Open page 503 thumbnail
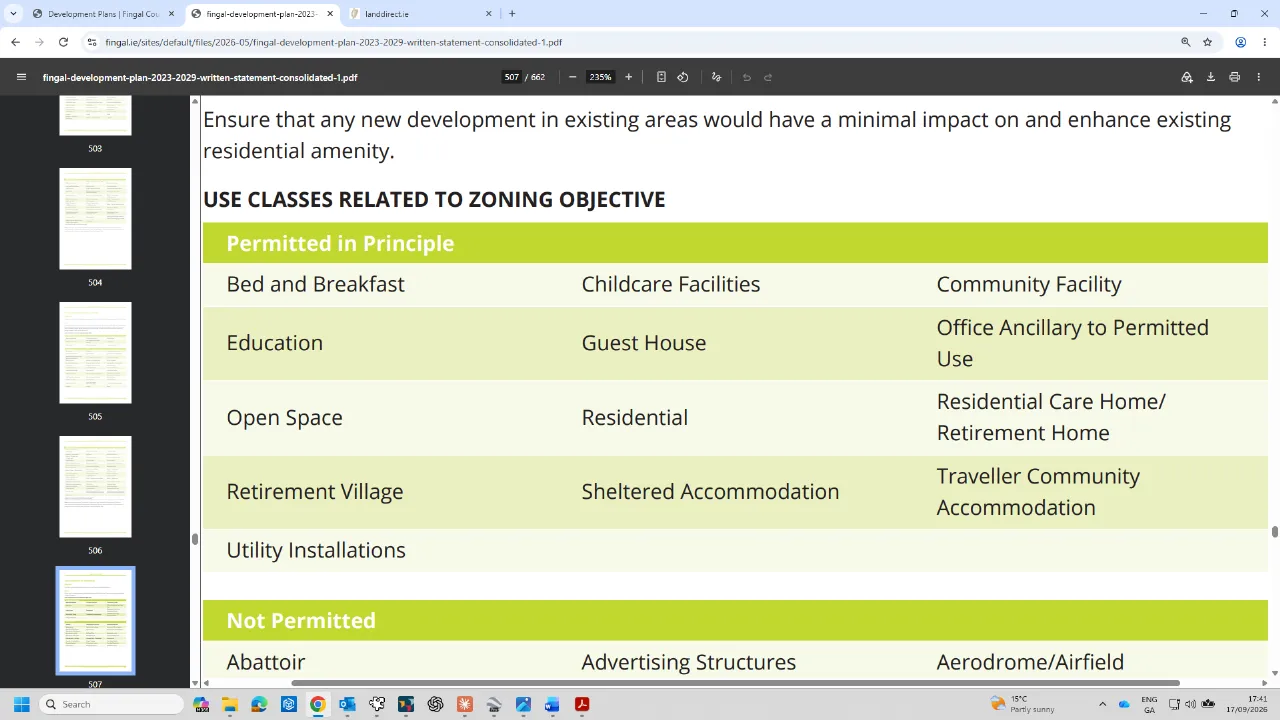The image size is (1280, 720). pos(95,115)
